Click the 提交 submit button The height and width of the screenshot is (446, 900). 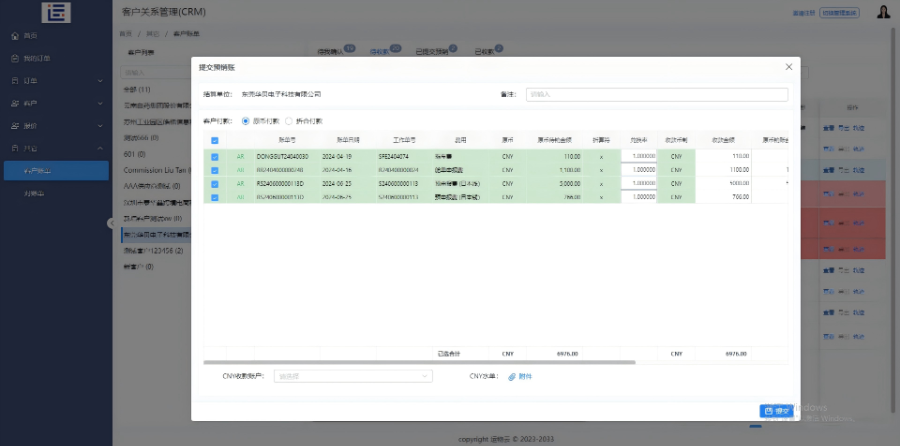click(776, 411)
